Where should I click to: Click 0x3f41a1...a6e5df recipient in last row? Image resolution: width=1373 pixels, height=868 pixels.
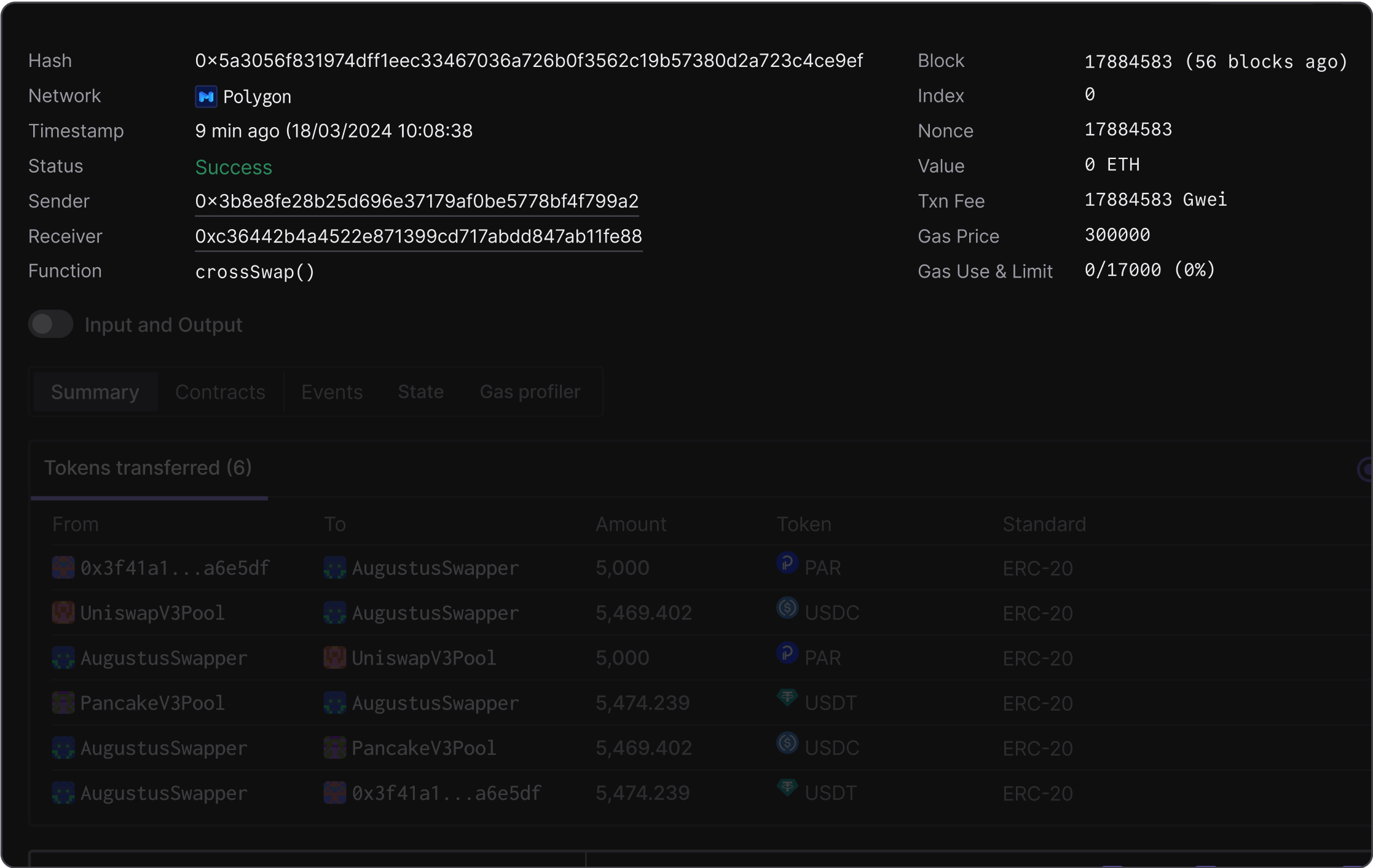click(x=446, y=793)
